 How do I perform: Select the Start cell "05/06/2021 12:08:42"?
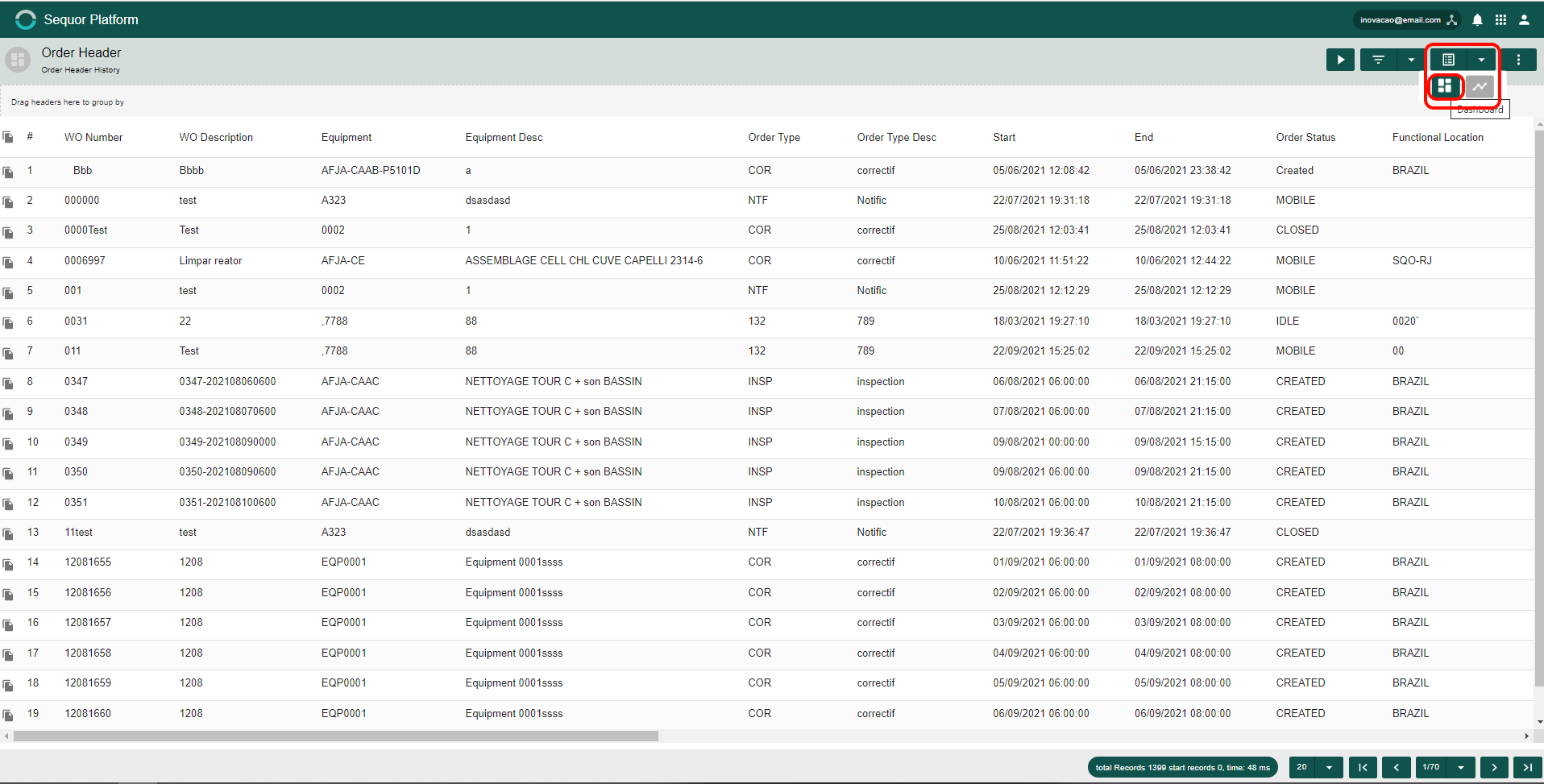1041,171
